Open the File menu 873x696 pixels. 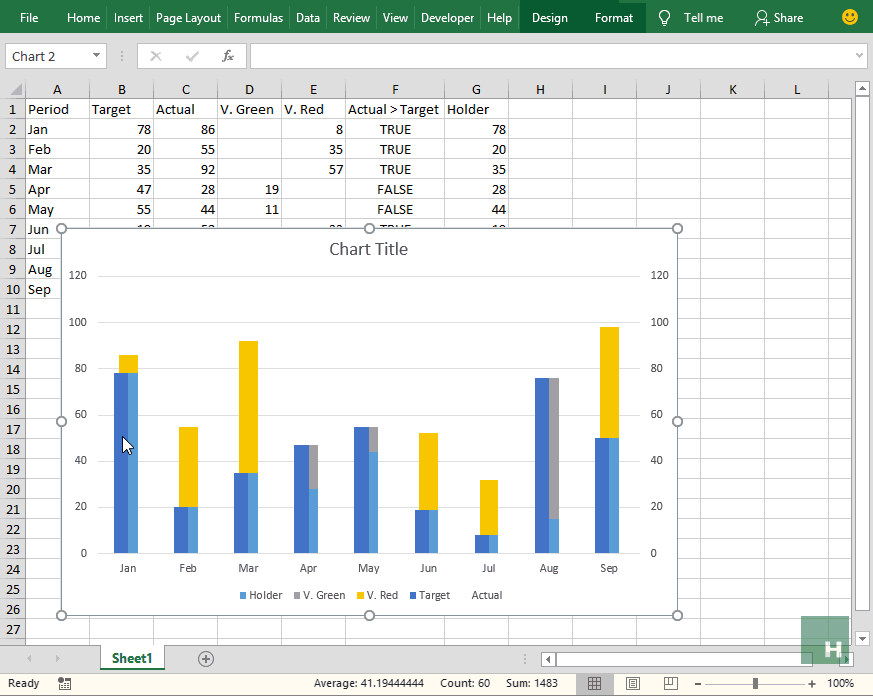coord(29,18)
